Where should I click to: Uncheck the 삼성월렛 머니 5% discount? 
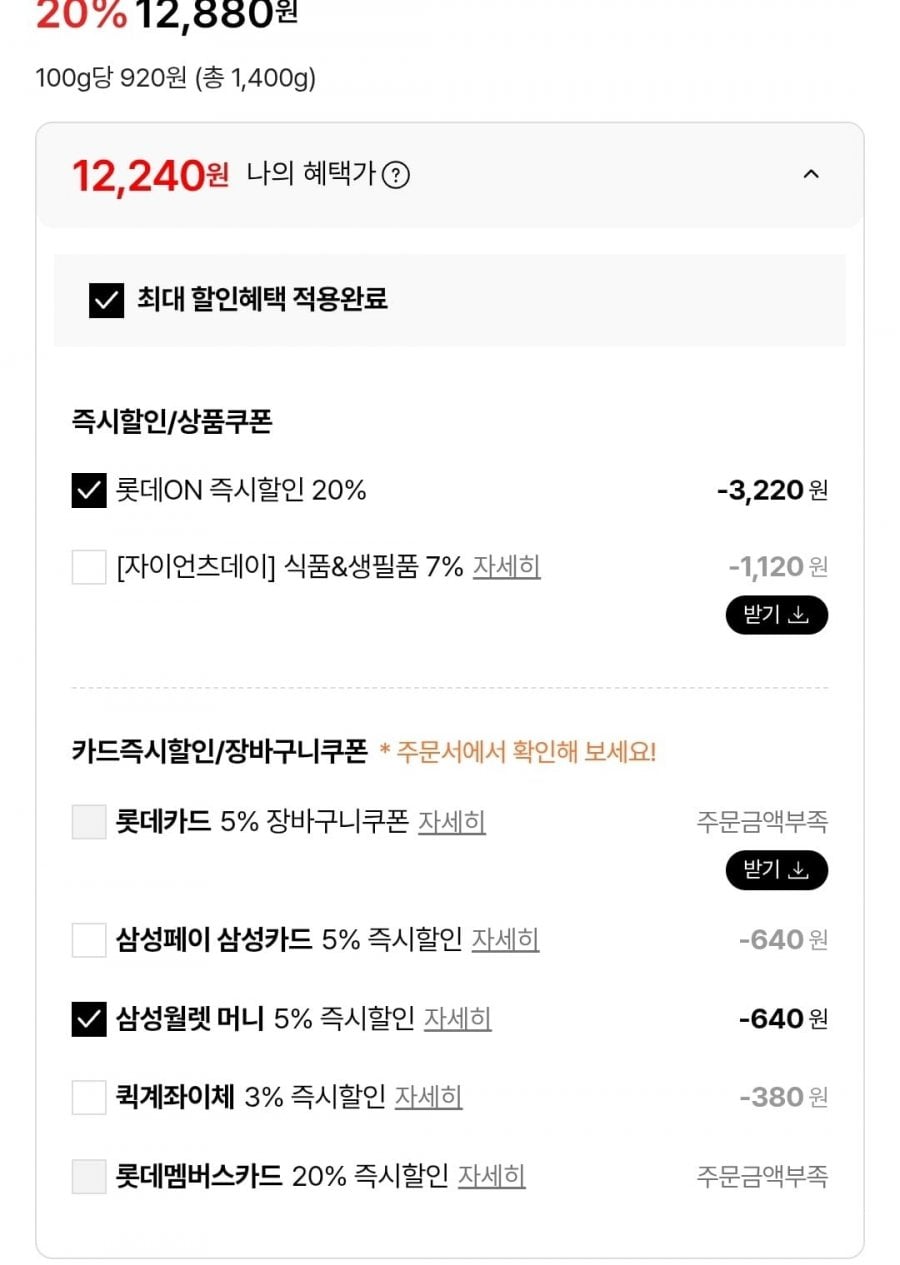click(x=89, y=1019)
